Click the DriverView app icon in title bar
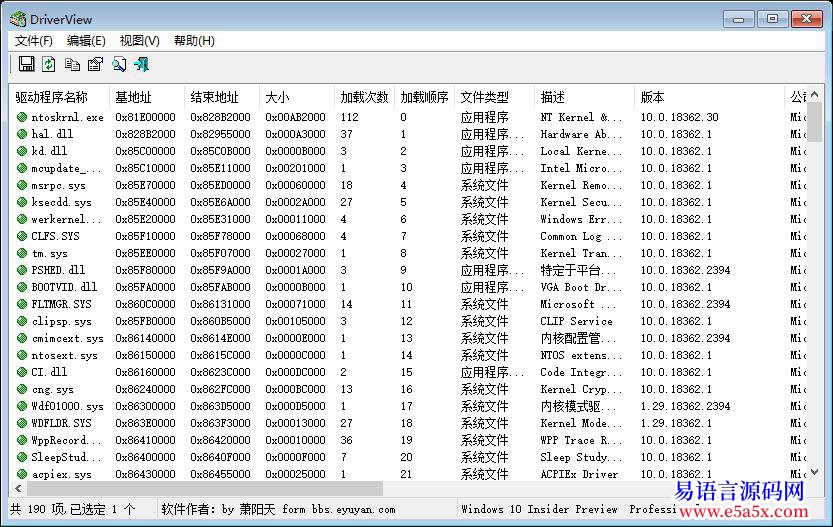Viewport: 833px width, 527px height. pos(18,20)
